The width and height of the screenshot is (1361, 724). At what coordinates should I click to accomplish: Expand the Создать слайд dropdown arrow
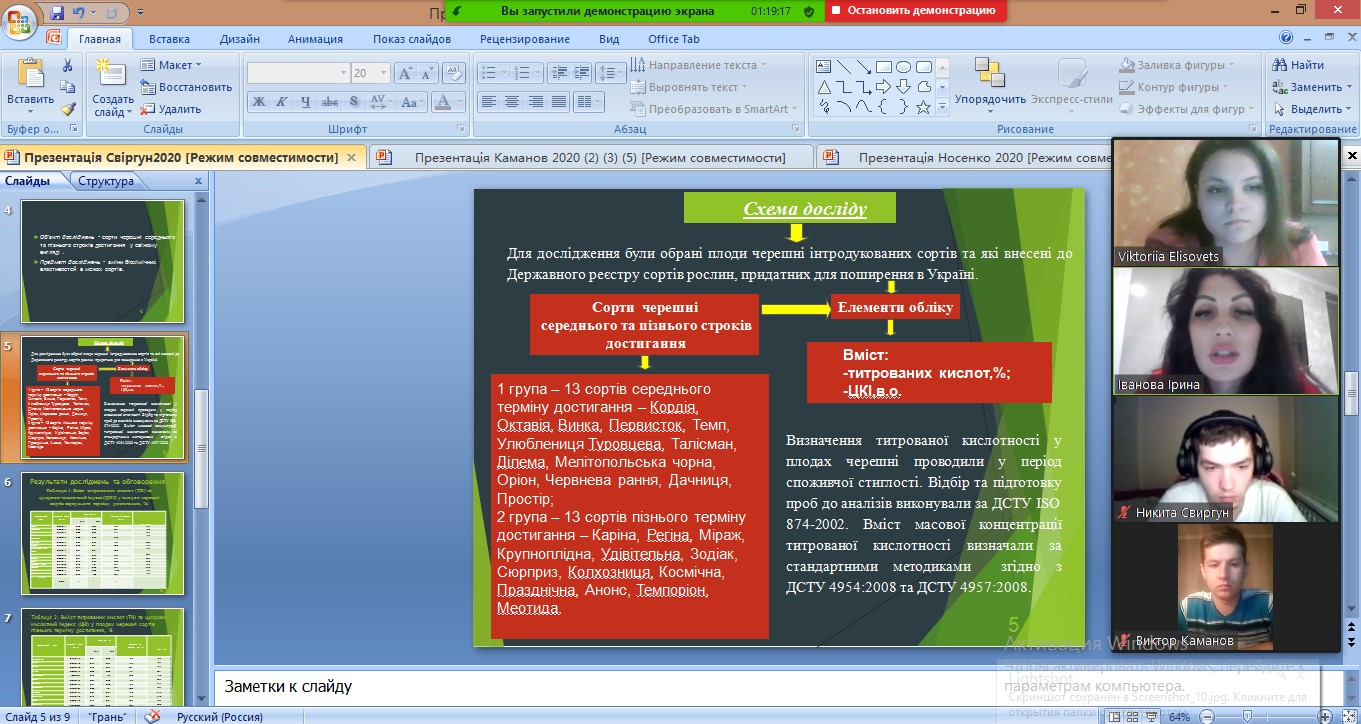tap(129, 112)
